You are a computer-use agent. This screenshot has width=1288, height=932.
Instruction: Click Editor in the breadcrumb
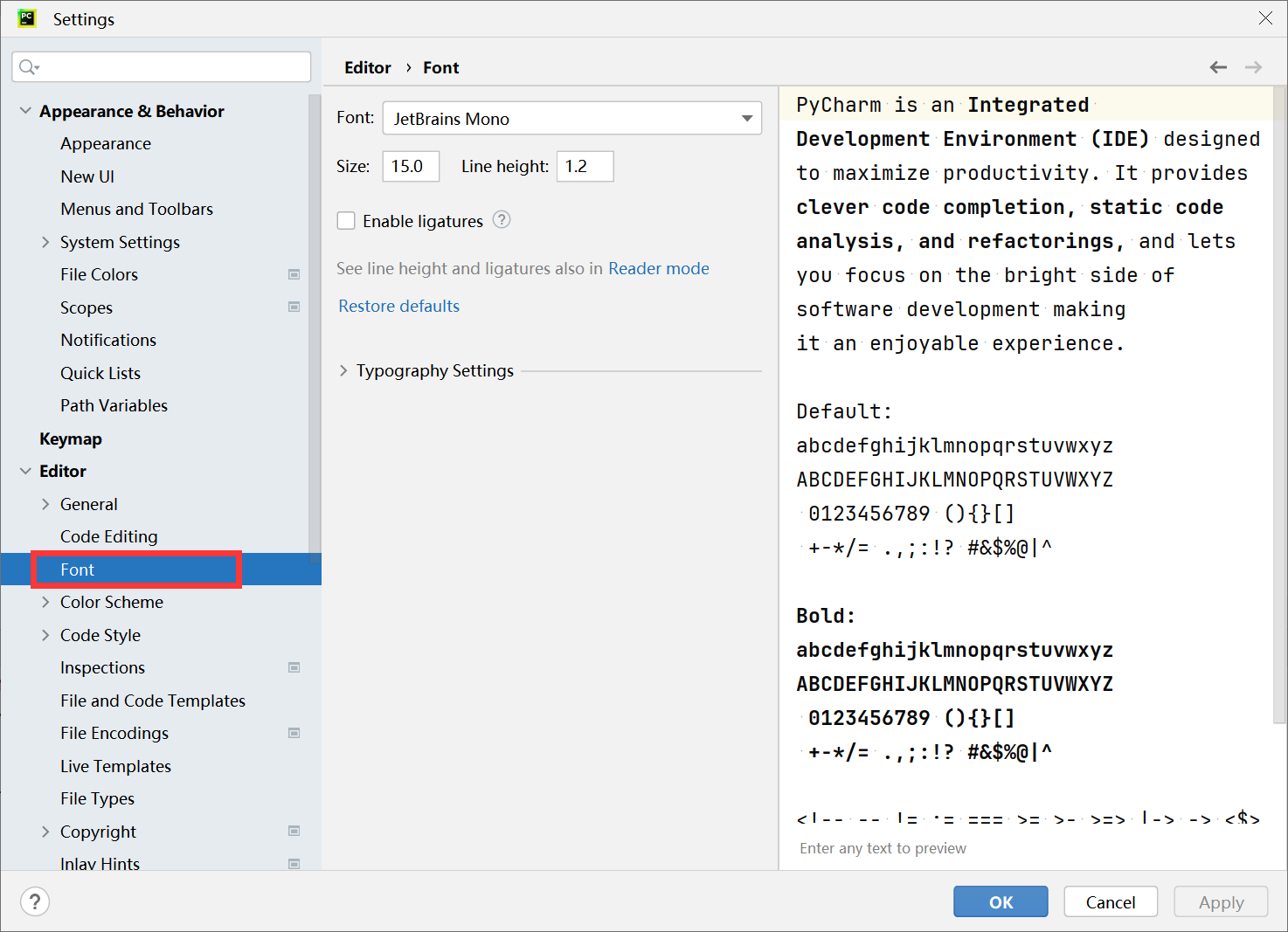368,67
